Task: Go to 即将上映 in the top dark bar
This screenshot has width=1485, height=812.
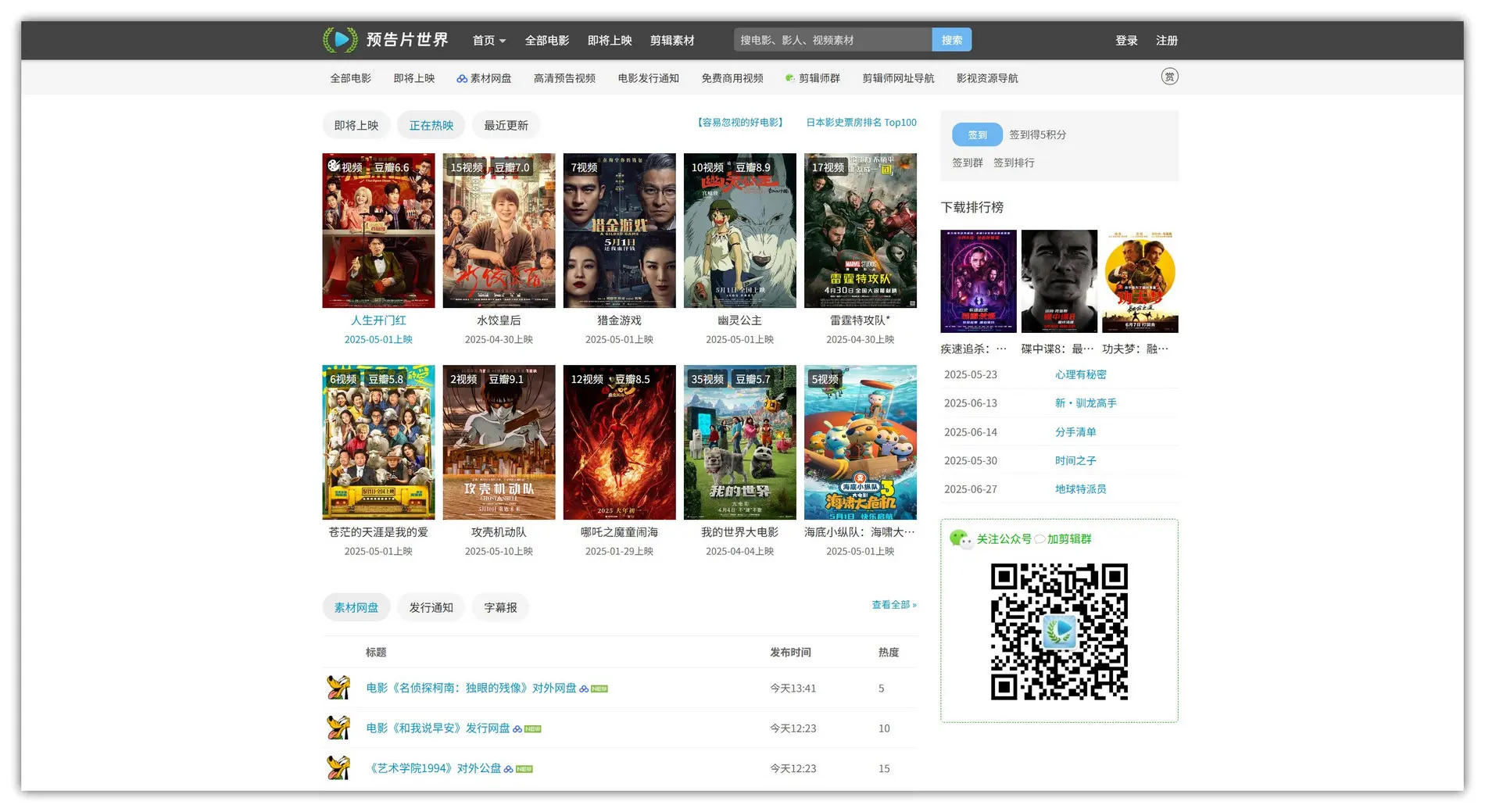Action: tap(610, 41)
